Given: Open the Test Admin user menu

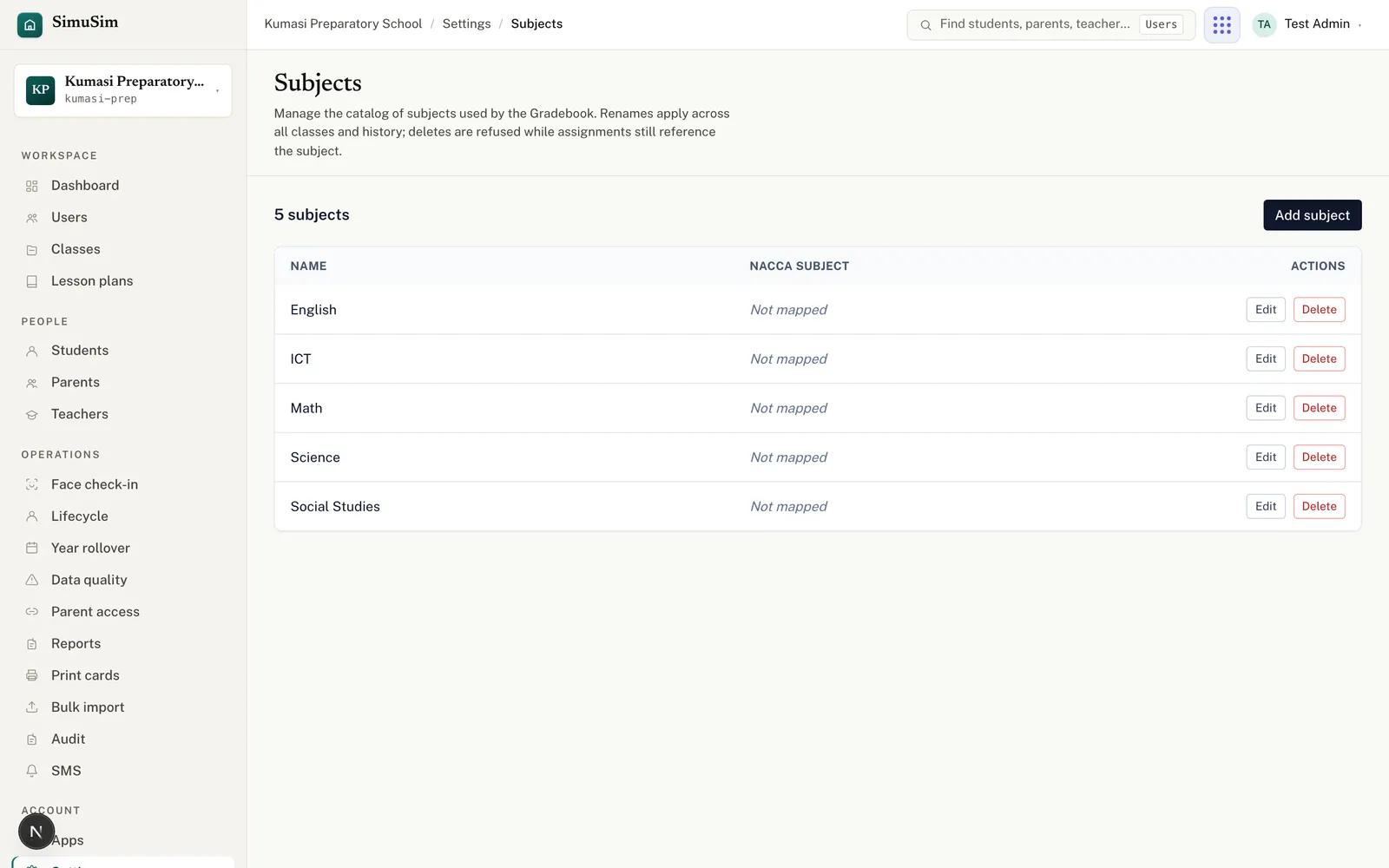Looking at the screenshot, I should point(1308,24).
